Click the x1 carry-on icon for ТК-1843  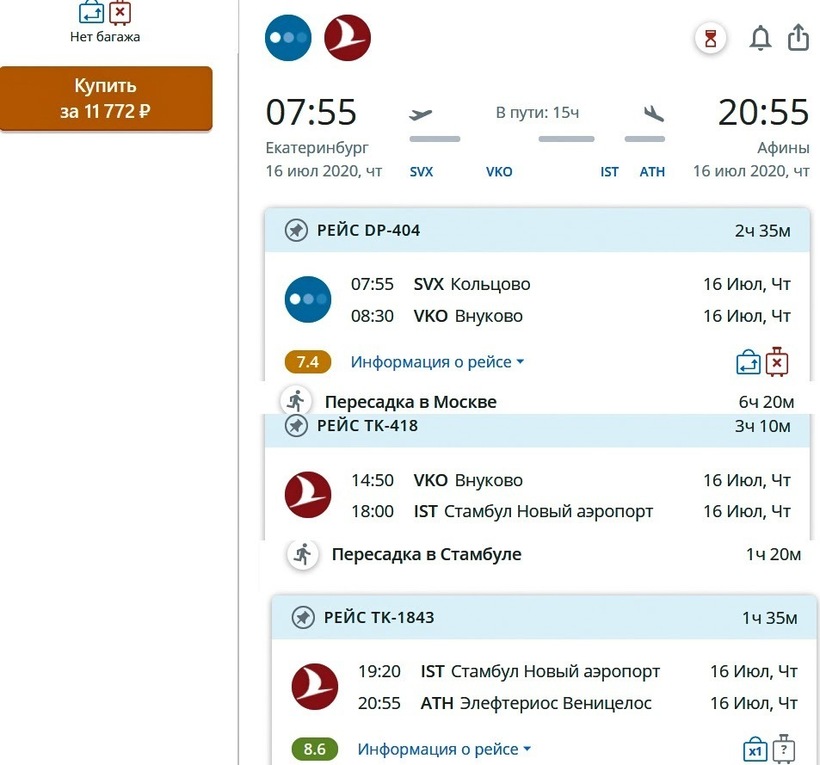tap(755, 749)
